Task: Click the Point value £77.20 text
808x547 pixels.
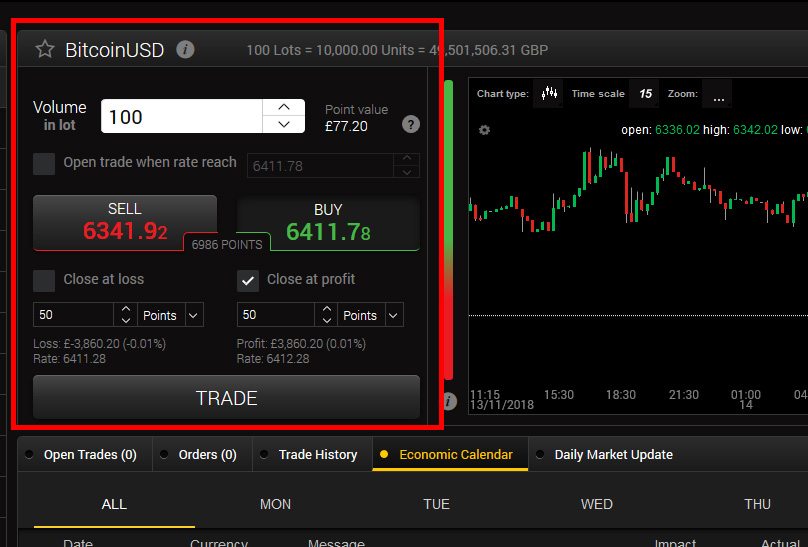Action: coord(356,118)
